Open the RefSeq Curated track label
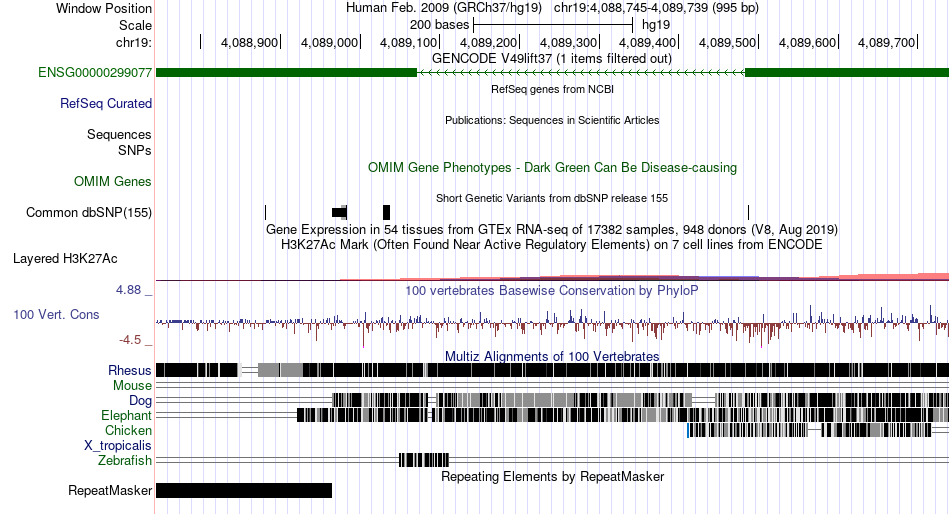 pos(106,104)
